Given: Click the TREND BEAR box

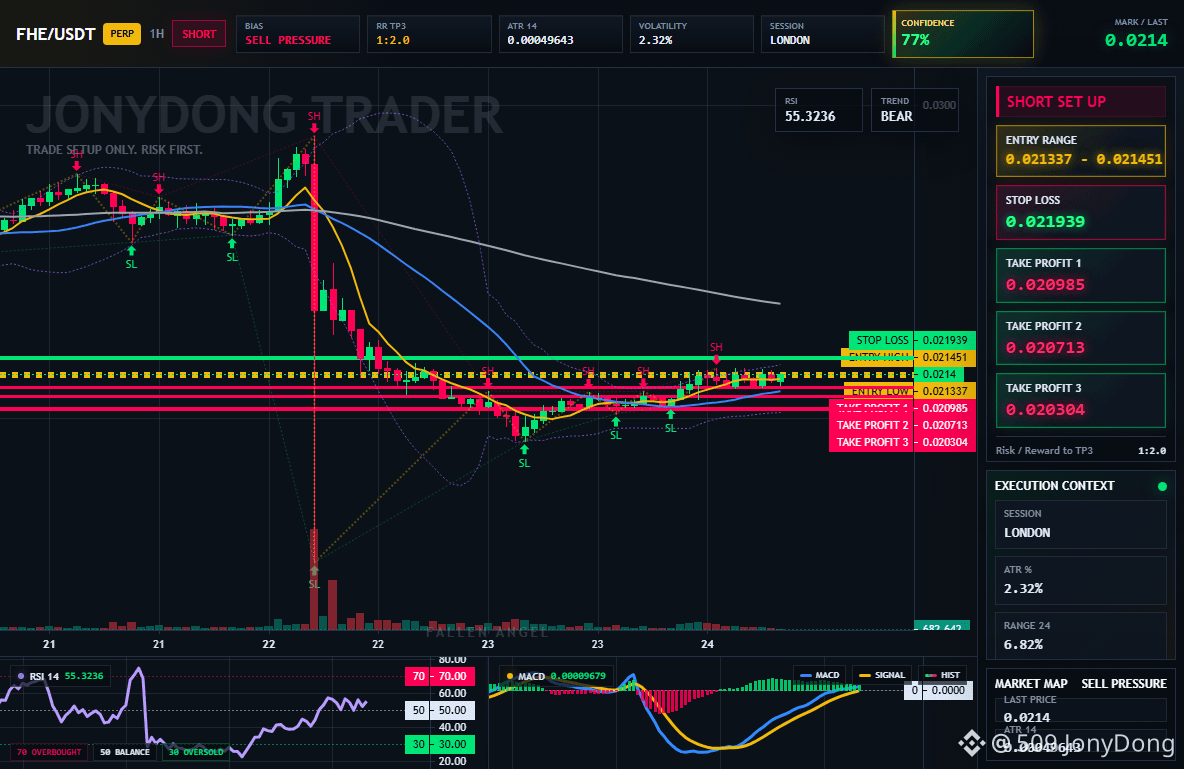Looking at the screenshot, I should point(914,110).
